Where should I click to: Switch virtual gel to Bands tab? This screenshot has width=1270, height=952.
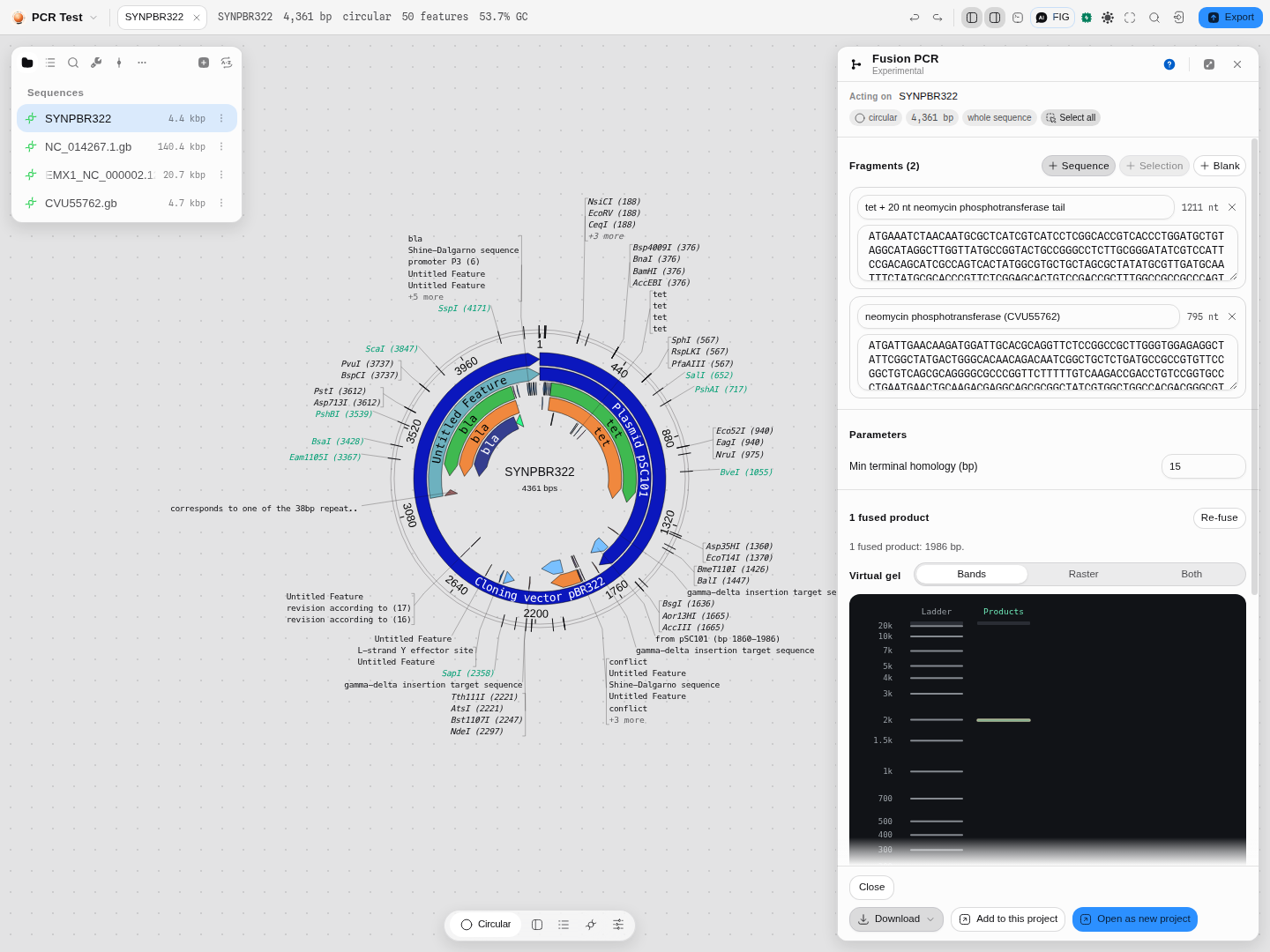click(x=972, y=574)
